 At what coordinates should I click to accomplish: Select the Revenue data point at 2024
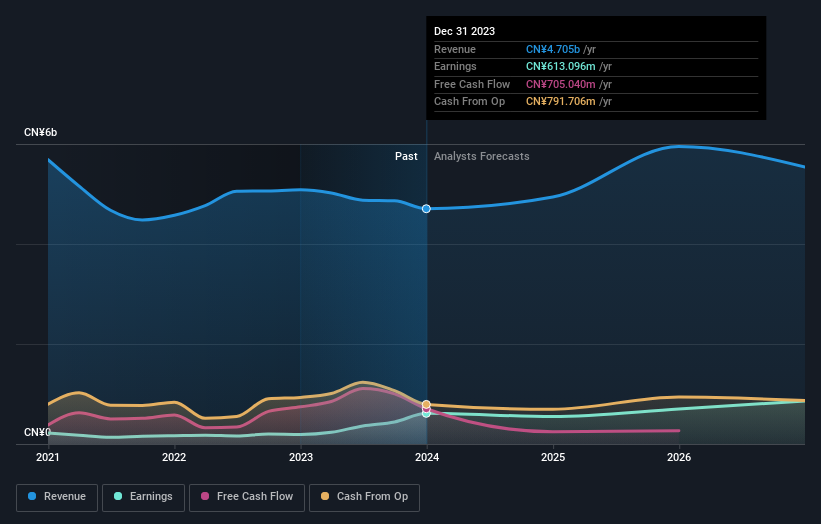[426, 209]
